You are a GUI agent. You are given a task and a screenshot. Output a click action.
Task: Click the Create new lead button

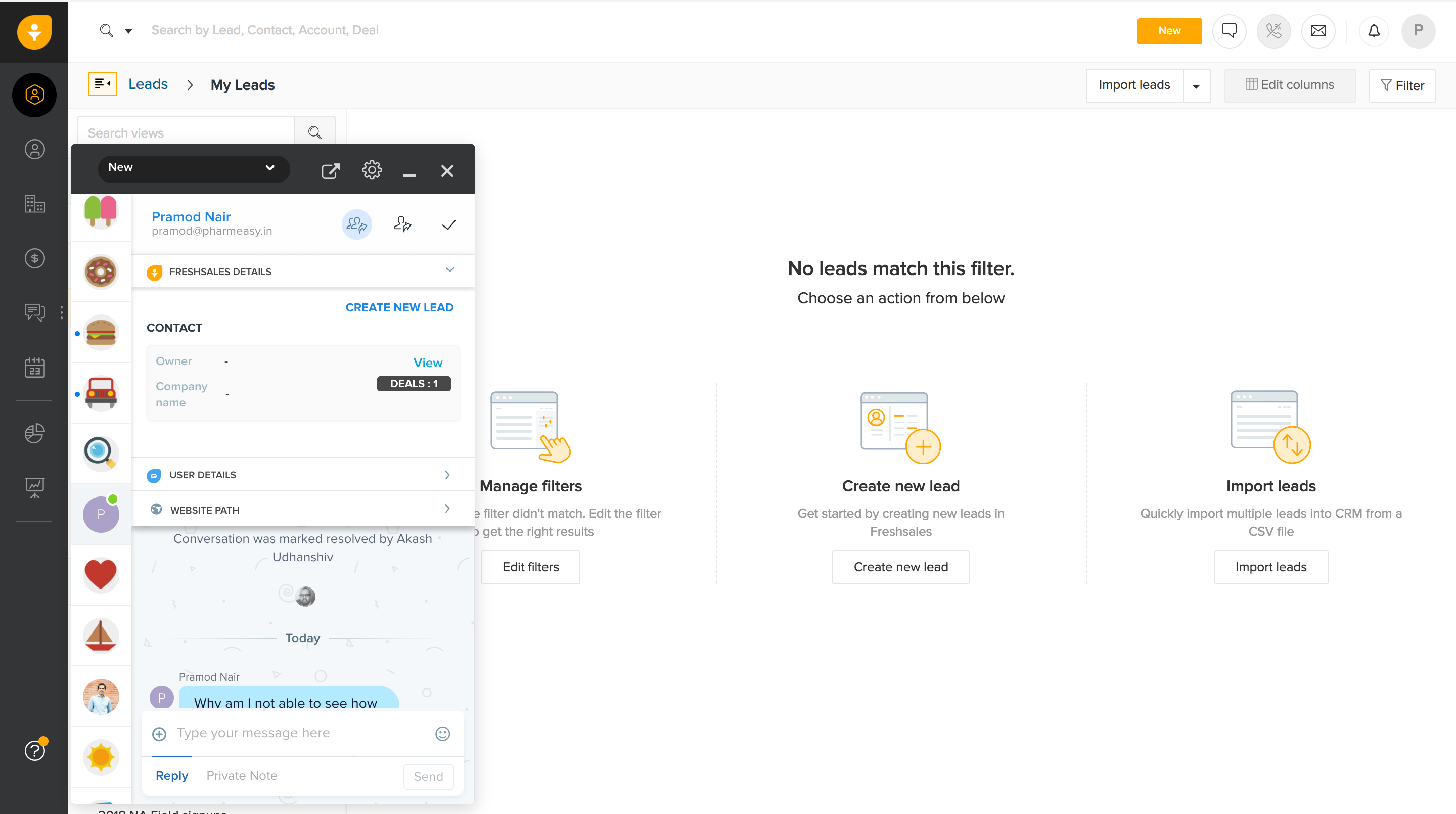(x=900, y=567)
